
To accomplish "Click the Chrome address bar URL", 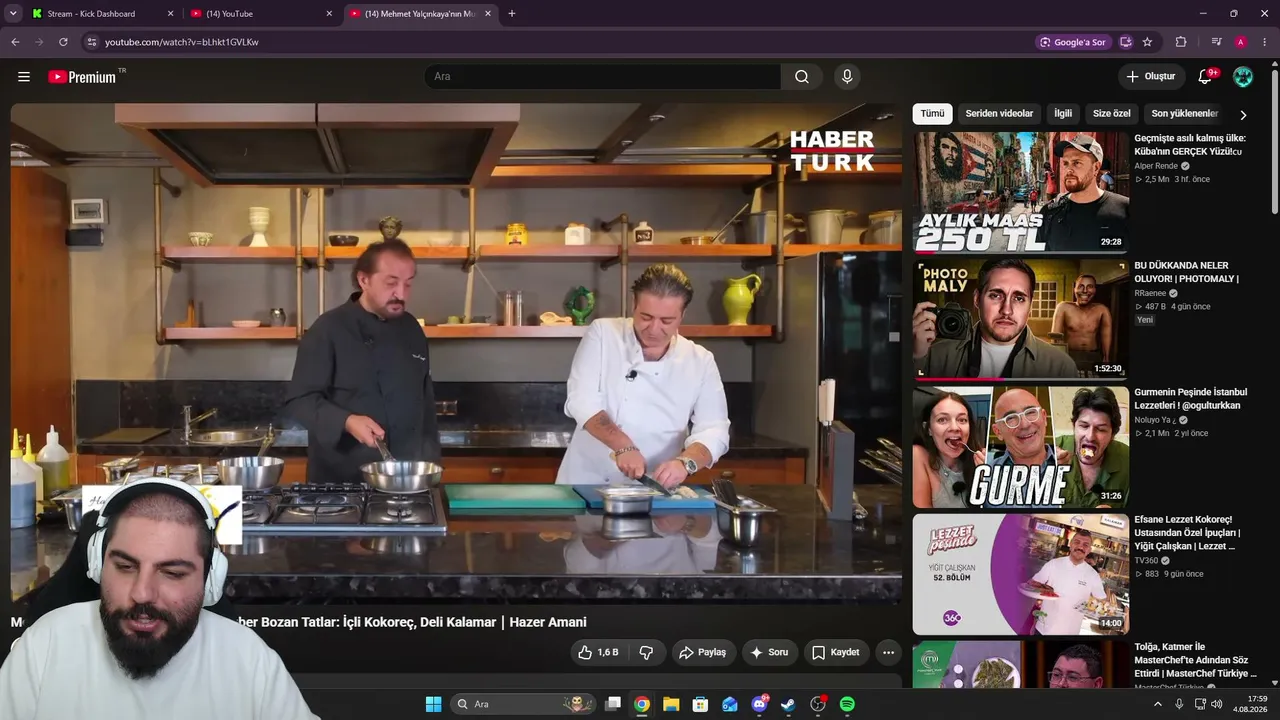I will 182,42.
